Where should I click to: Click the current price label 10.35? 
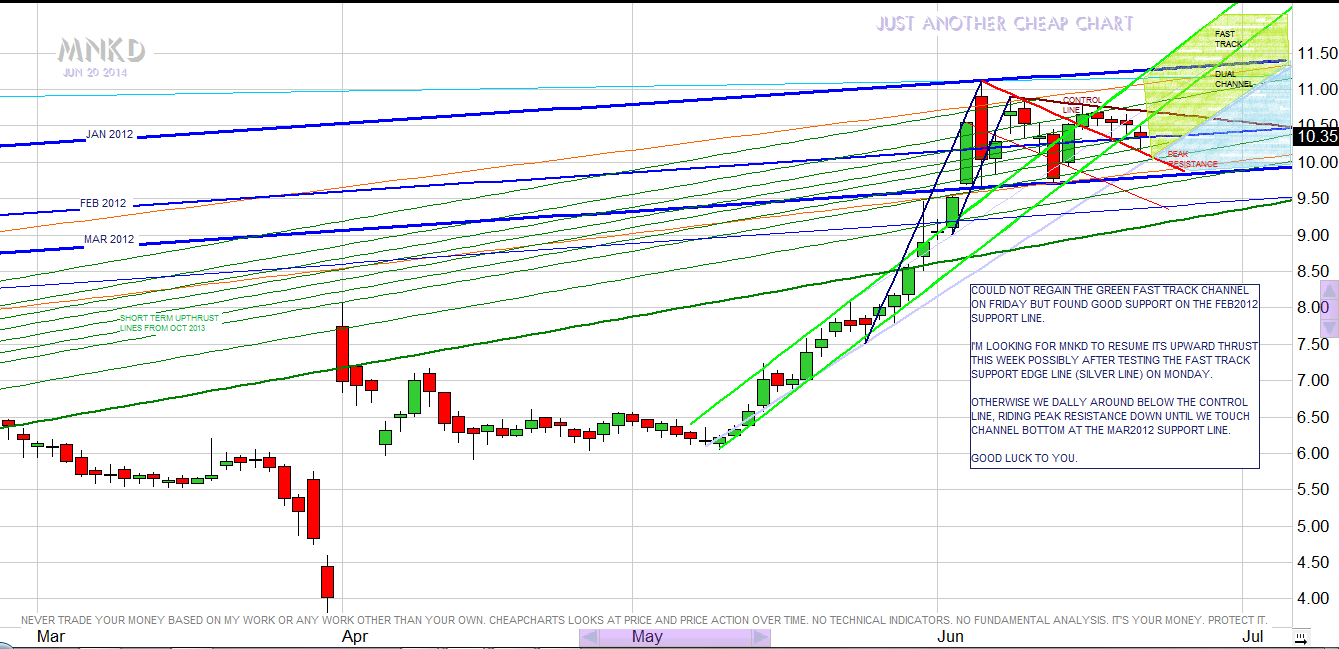[x=1314, y=136]
